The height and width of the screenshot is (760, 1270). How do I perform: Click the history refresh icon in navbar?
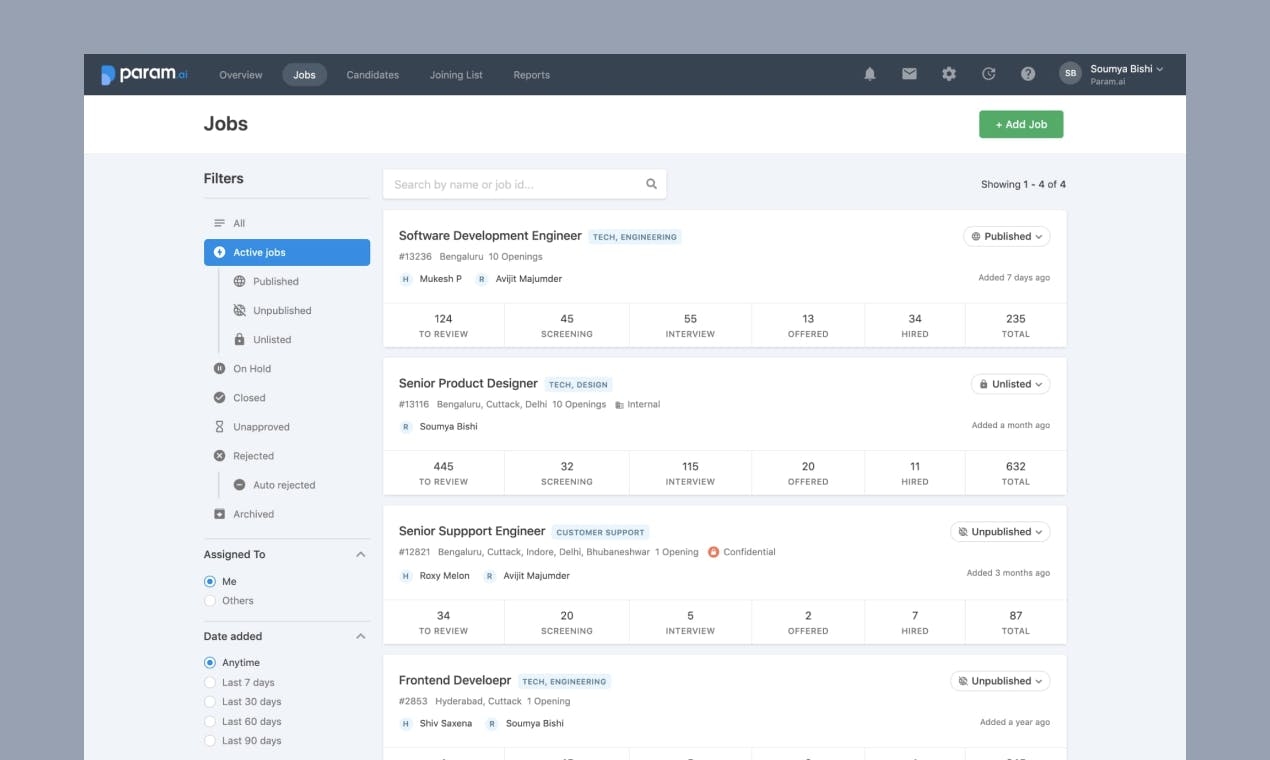click(x=988, y=74)
